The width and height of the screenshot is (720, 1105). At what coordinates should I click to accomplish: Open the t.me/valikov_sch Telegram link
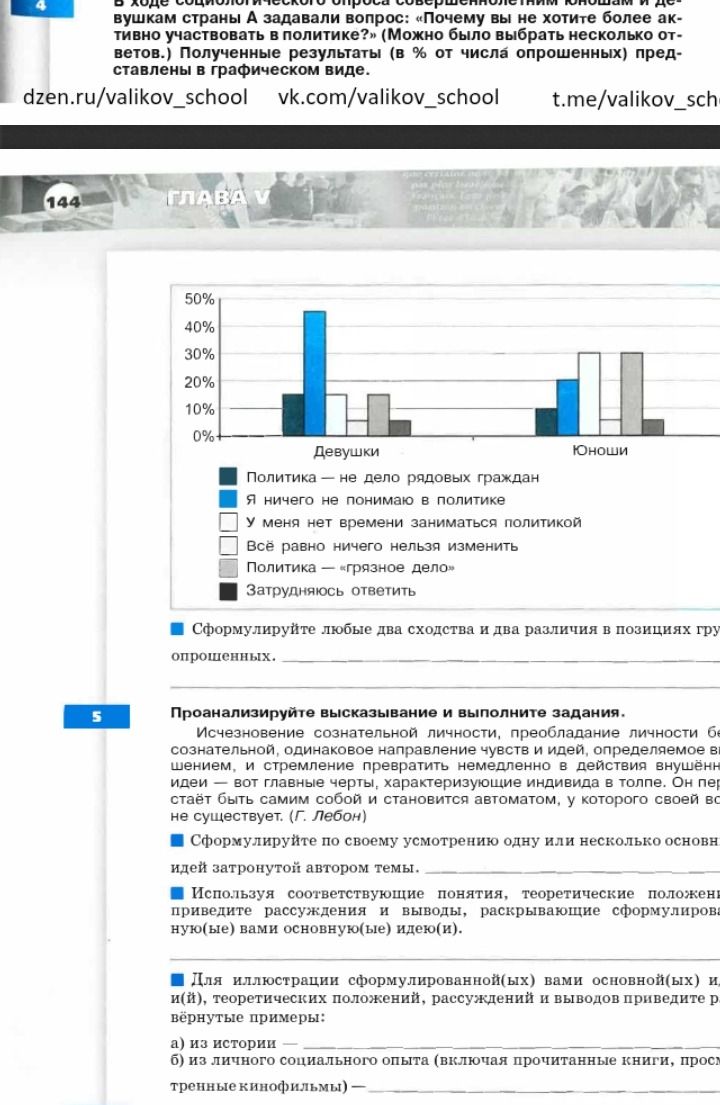(635, 99)
